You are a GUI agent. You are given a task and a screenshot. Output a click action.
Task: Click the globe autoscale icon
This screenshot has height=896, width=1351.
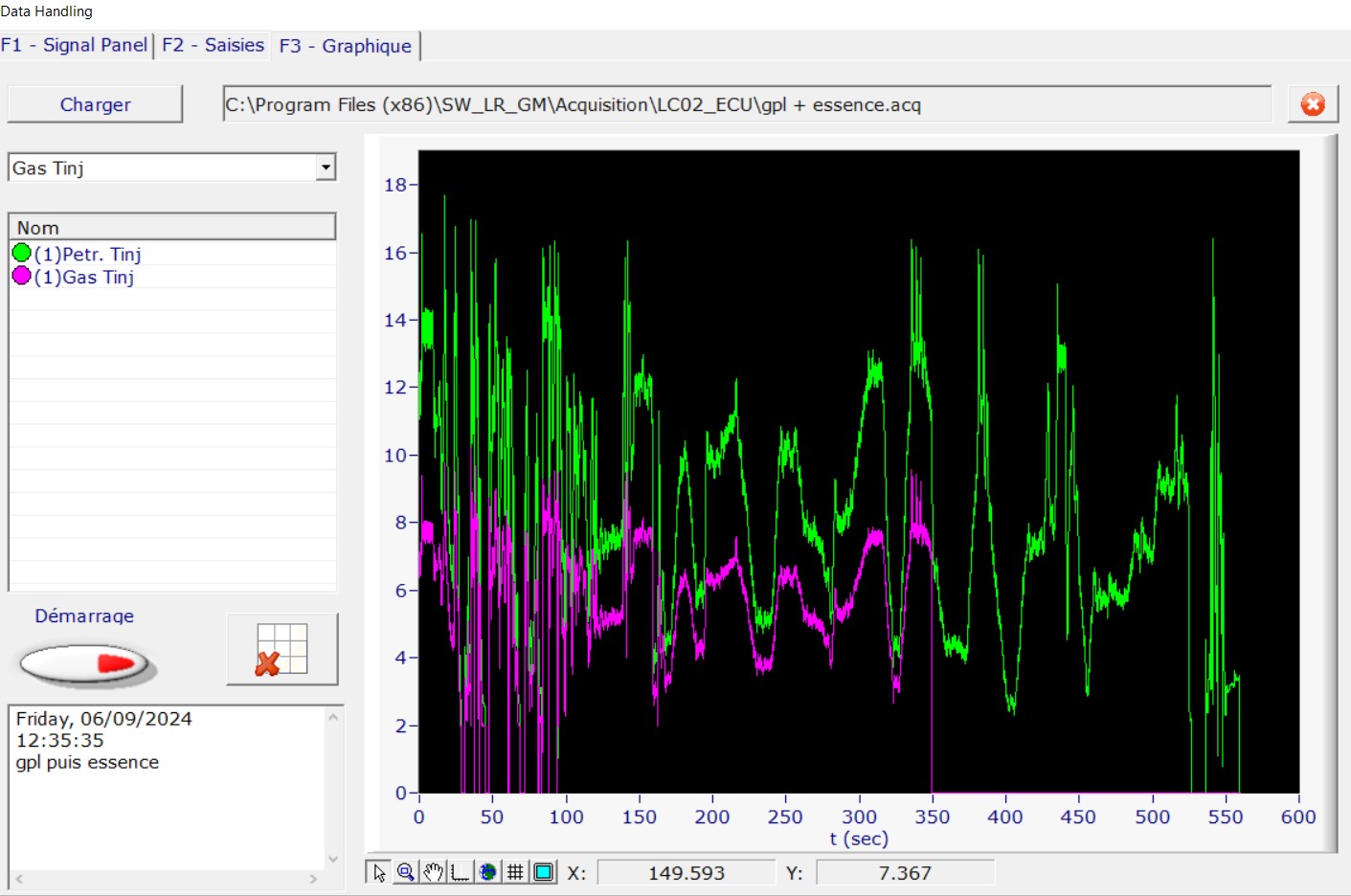tap(488, 872)
